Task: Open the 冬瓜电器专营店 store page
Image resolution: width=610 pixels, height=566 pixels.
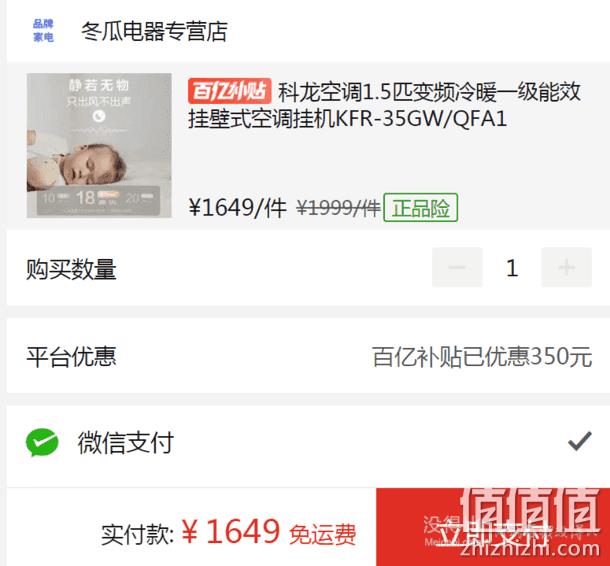Action: [x=154, y=31]
